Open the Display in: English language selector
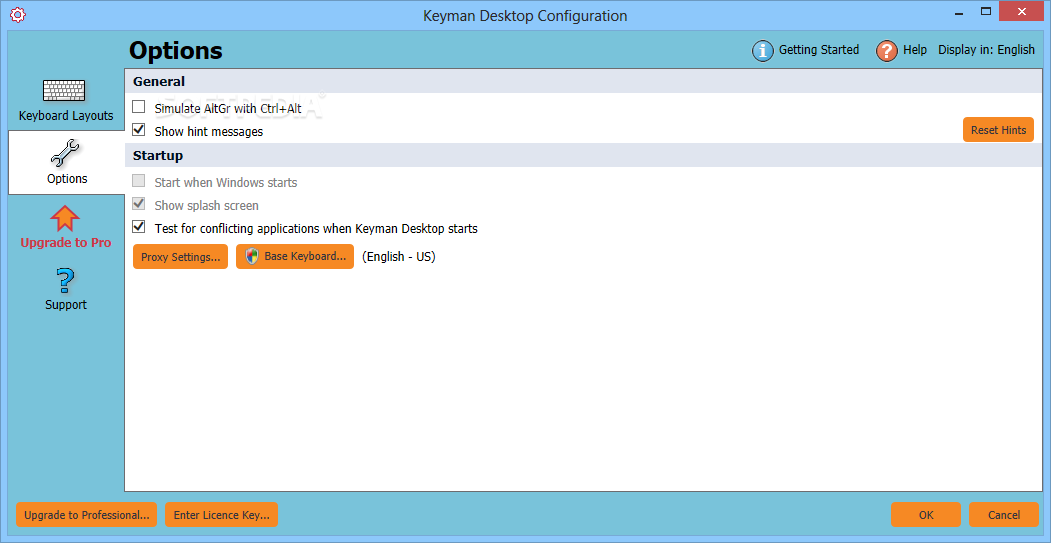This screenshot has height=543, width=1051. (x=986, y=50)
